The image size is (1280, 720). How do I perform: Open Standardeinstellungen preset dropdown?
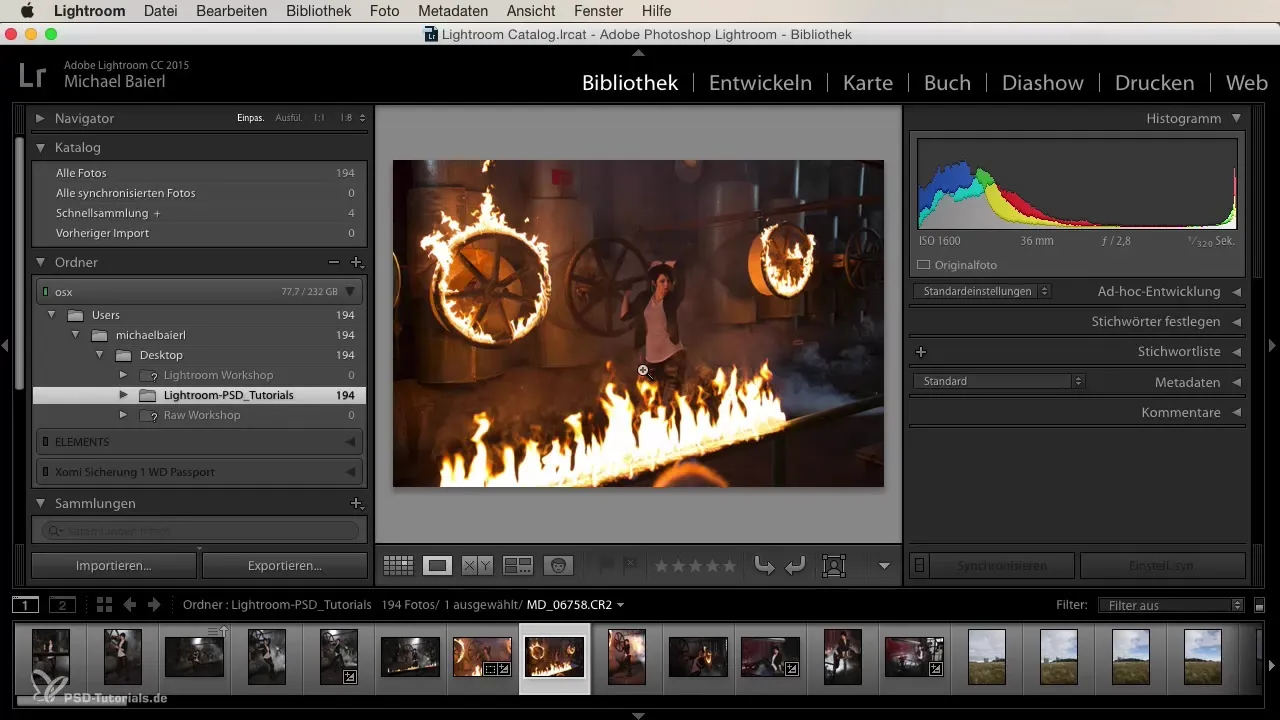(982, 291)
